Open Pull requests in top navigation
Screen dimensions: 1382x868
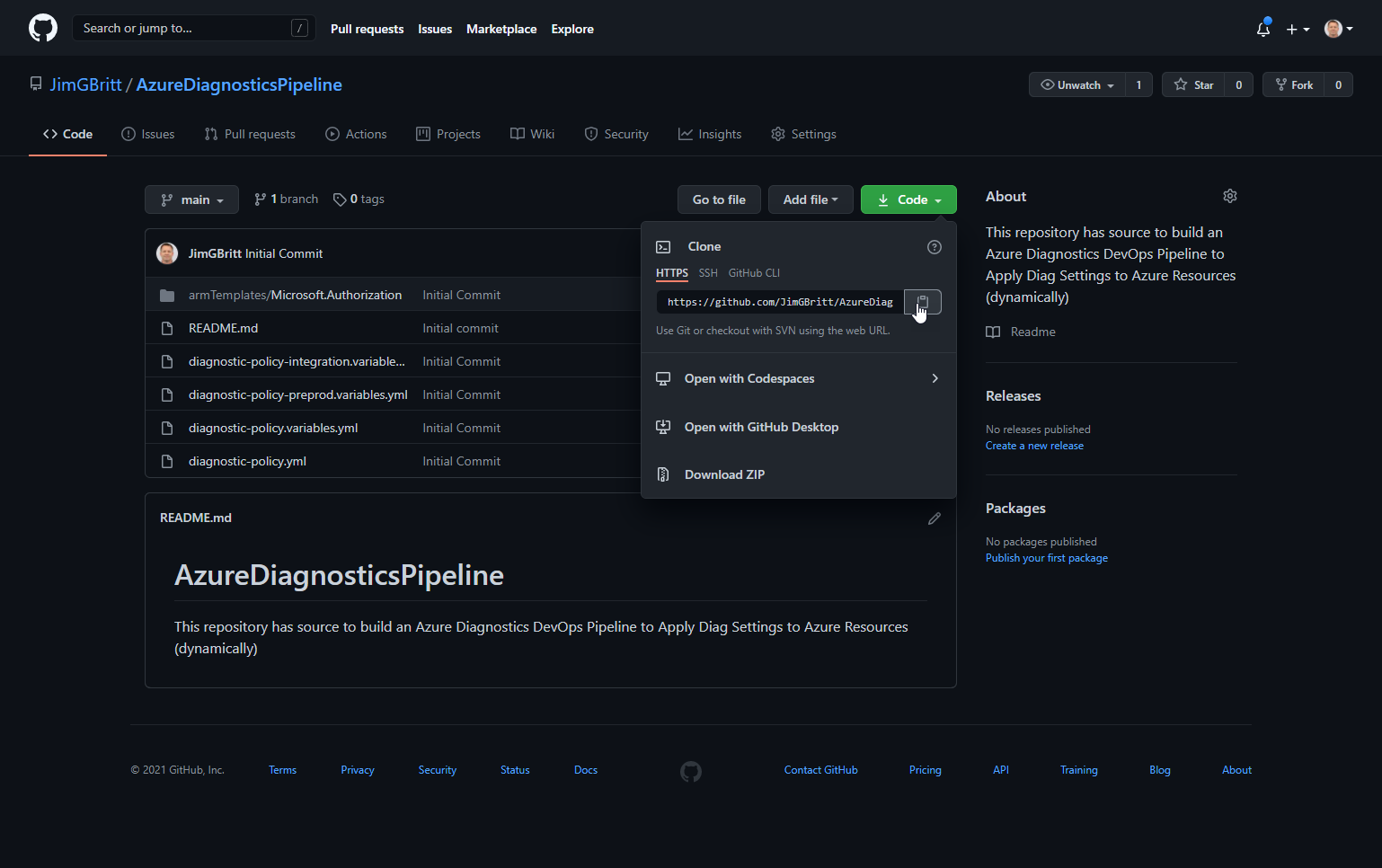[367, 29]
